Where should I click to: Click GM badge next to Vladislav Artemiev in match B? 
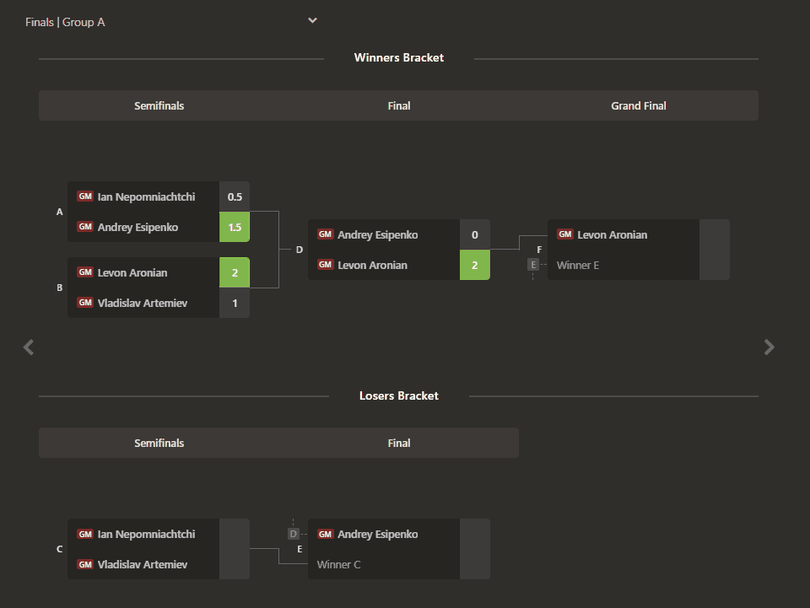(85, 303)
